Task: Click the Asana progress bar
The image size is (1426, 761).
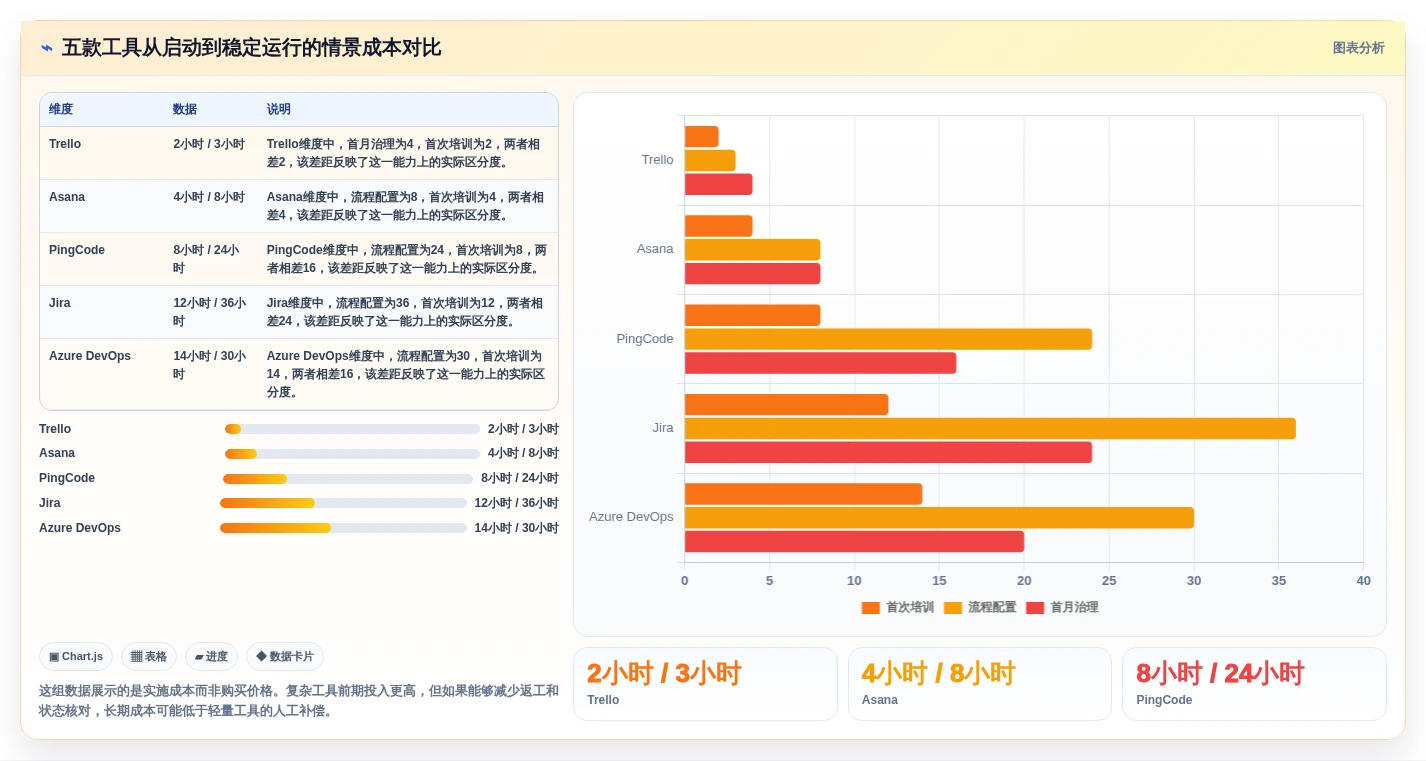Action: [353, 453]
